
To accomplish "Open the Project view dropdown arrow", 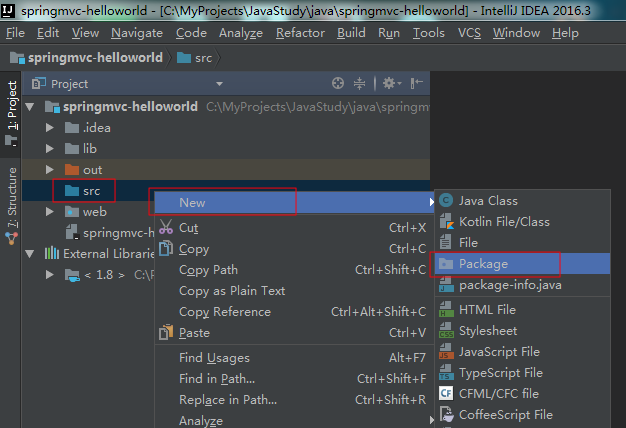I will (219, 84).
